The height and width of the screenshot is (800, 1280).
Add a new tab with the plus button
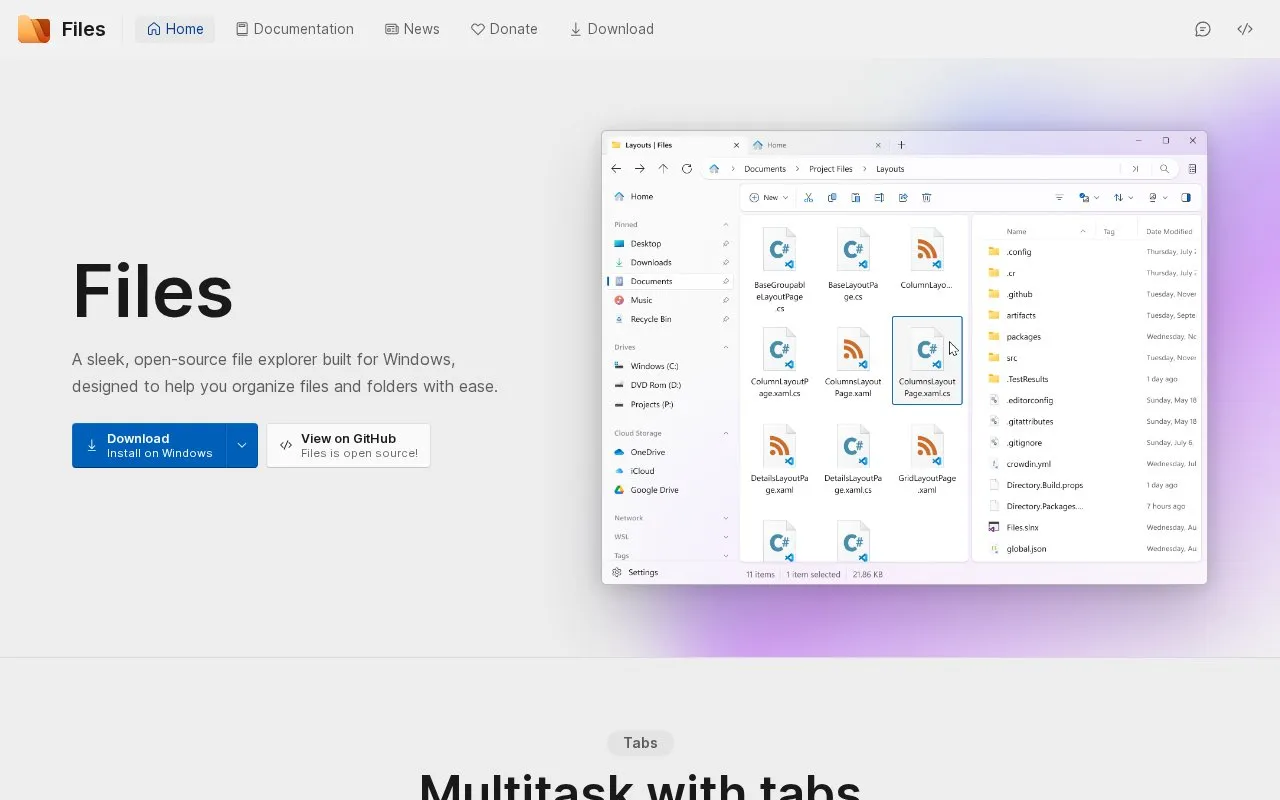pos(901,145)
